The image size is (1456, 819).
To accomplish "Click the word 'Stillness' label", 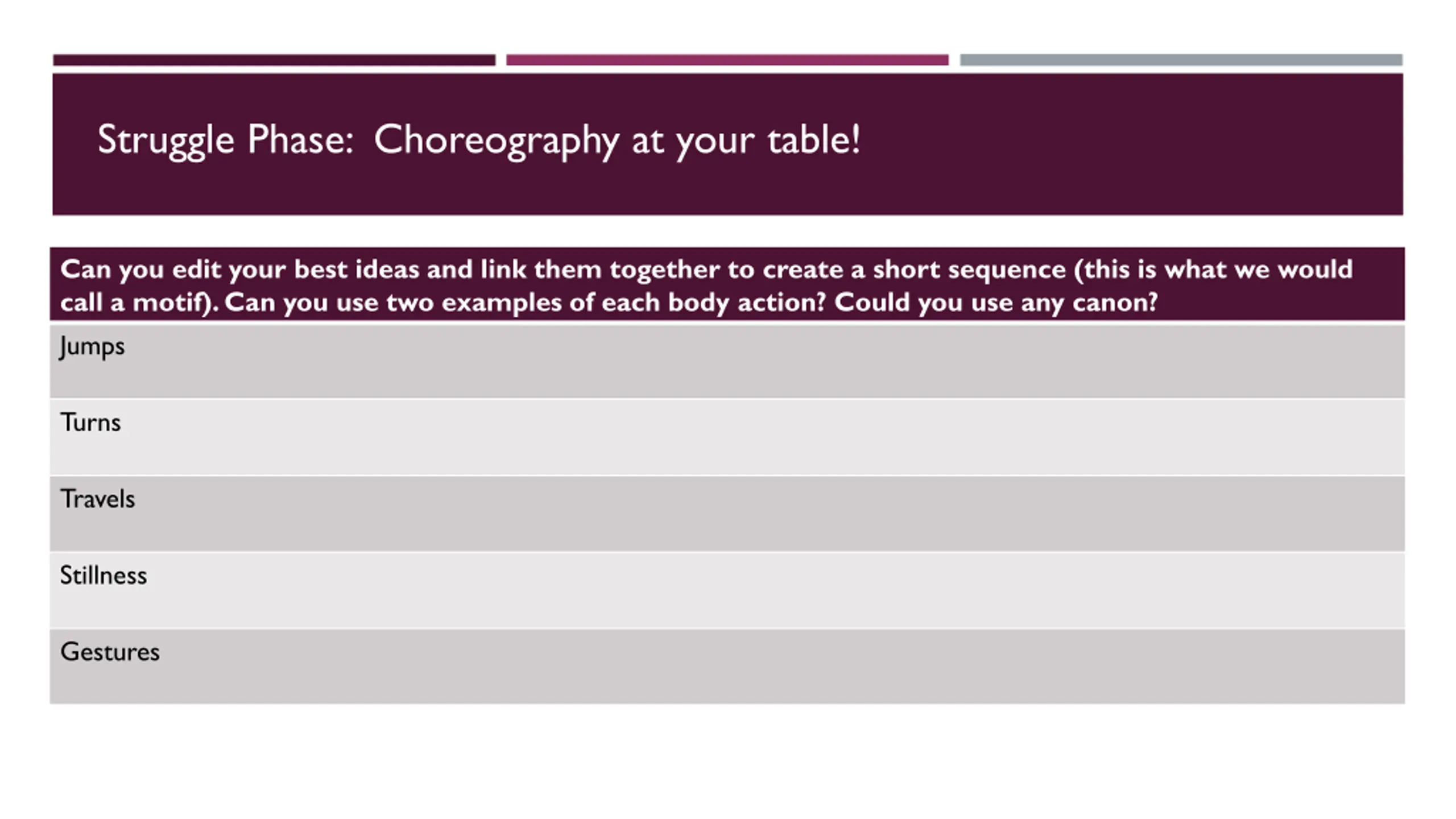I will [x=104, y=575].
